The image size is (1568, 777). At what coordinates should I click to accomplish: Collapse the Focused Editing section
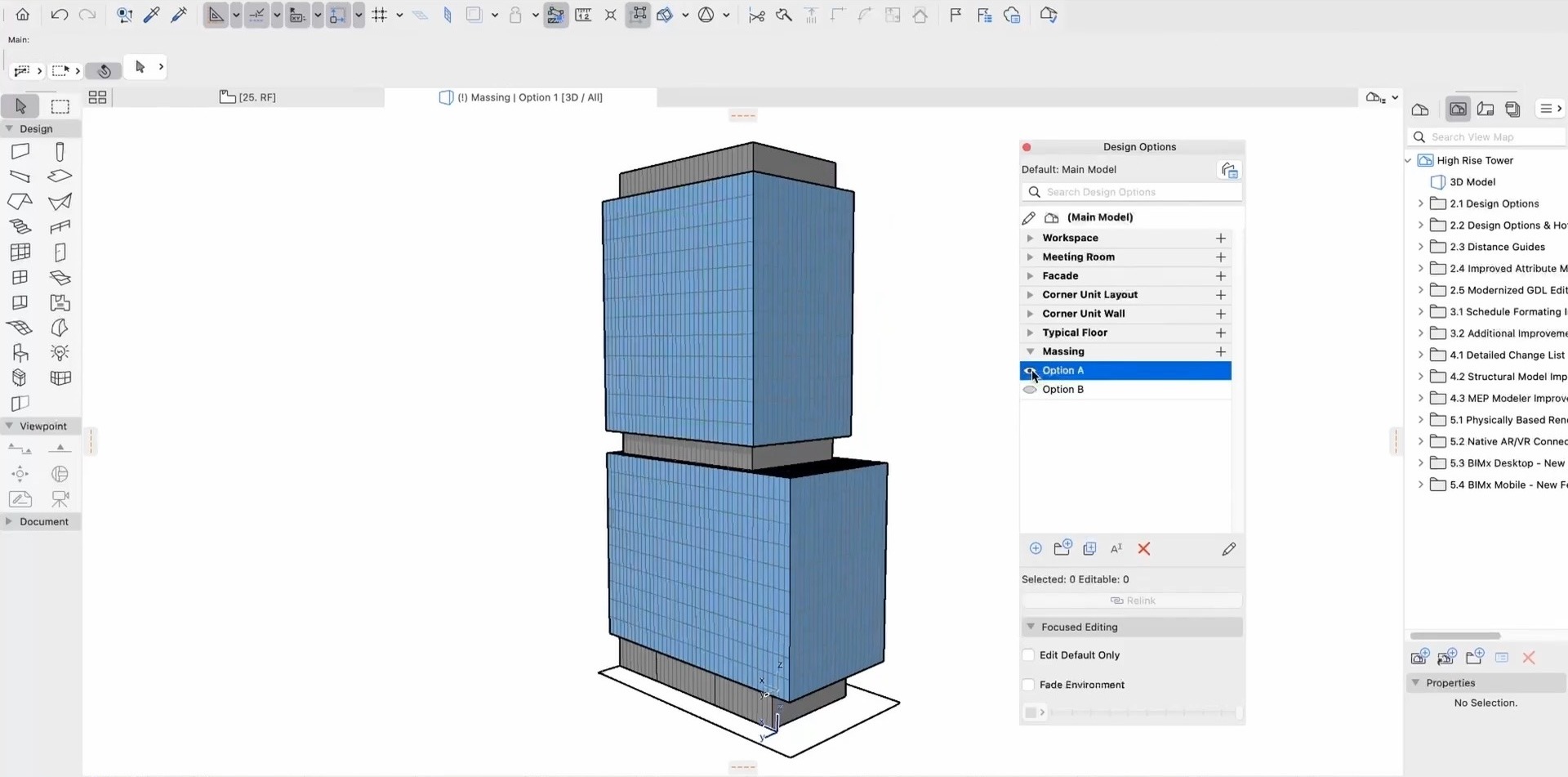pyautogui.click(x=1031, y=627)
